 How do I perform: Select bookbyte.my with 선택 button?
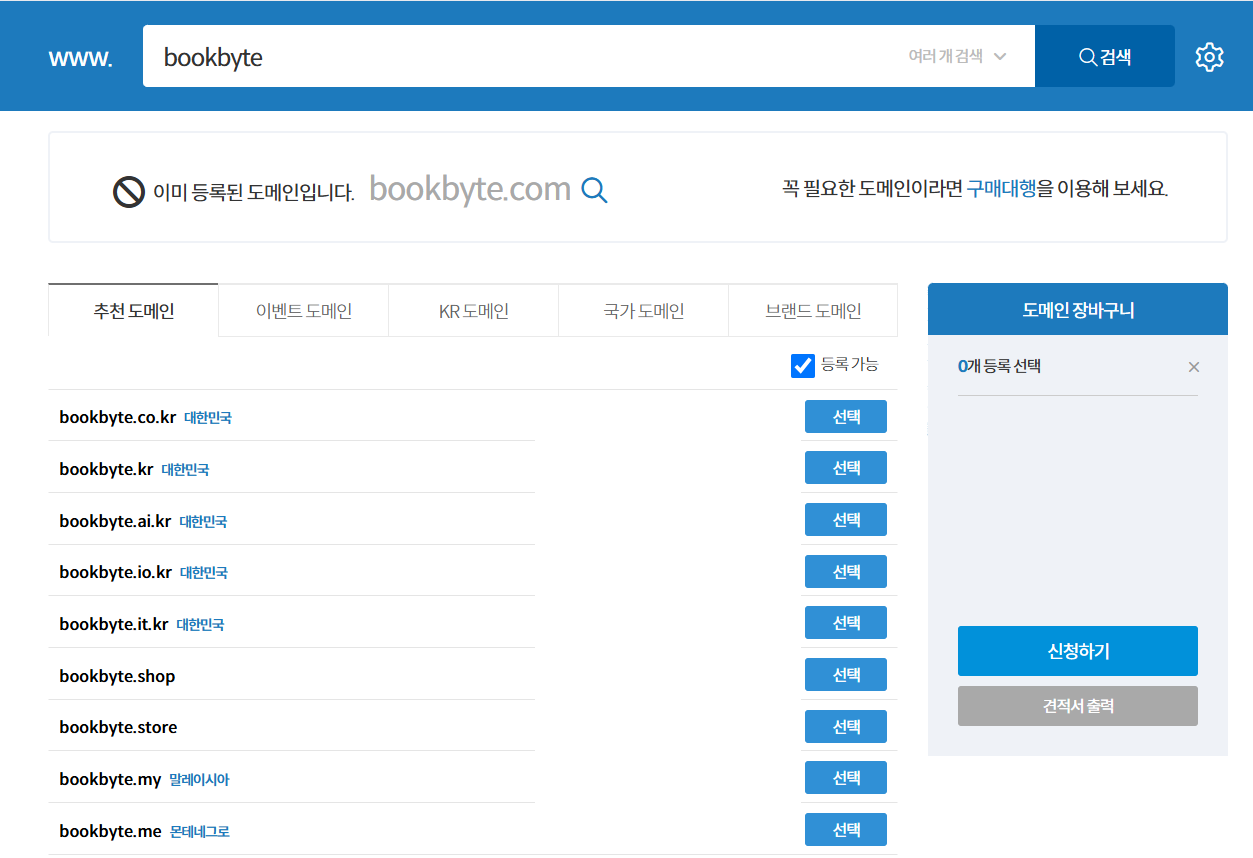click(846, 778)
